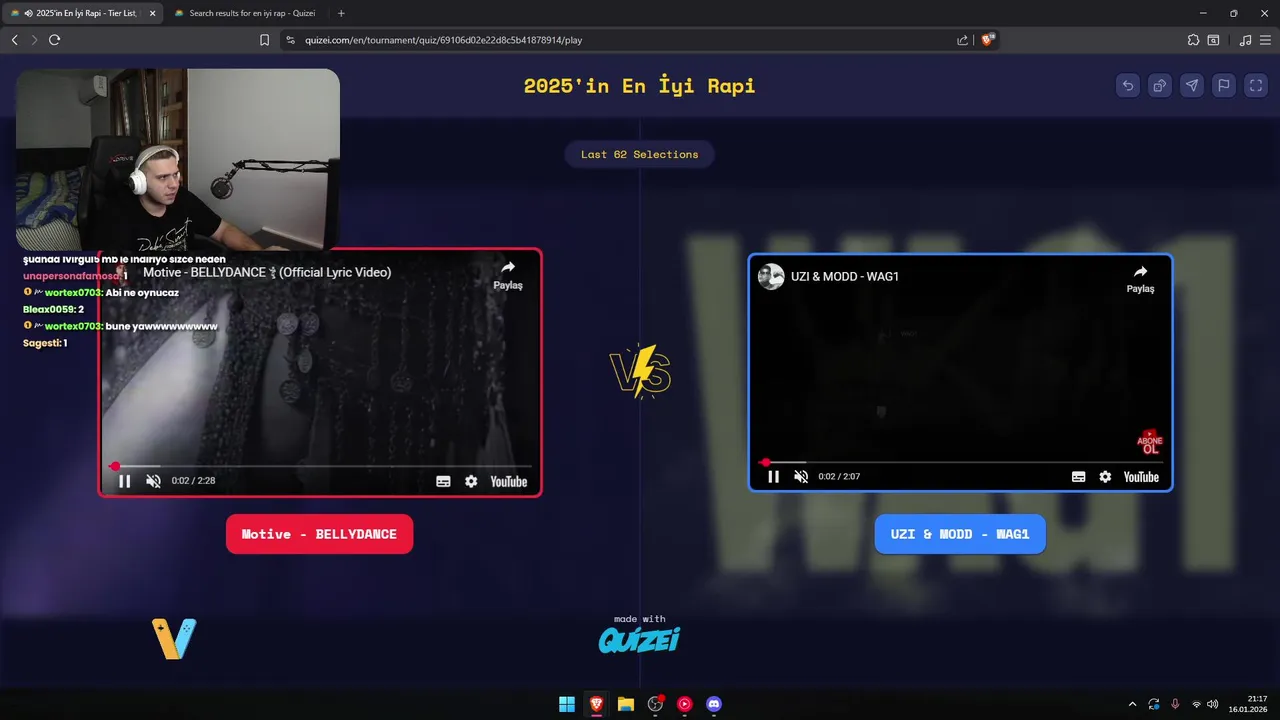Click YouTube logo on the WAG1 player
The height and width of the screenshot is (720, 1280).
pyautogui.click(x=1141, y=477)
